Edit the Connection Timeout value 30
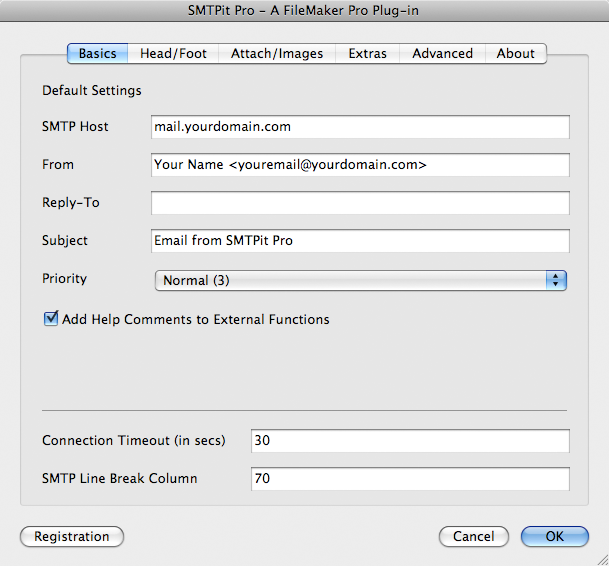This screenshot has height=566, width=609. (410, 441)
